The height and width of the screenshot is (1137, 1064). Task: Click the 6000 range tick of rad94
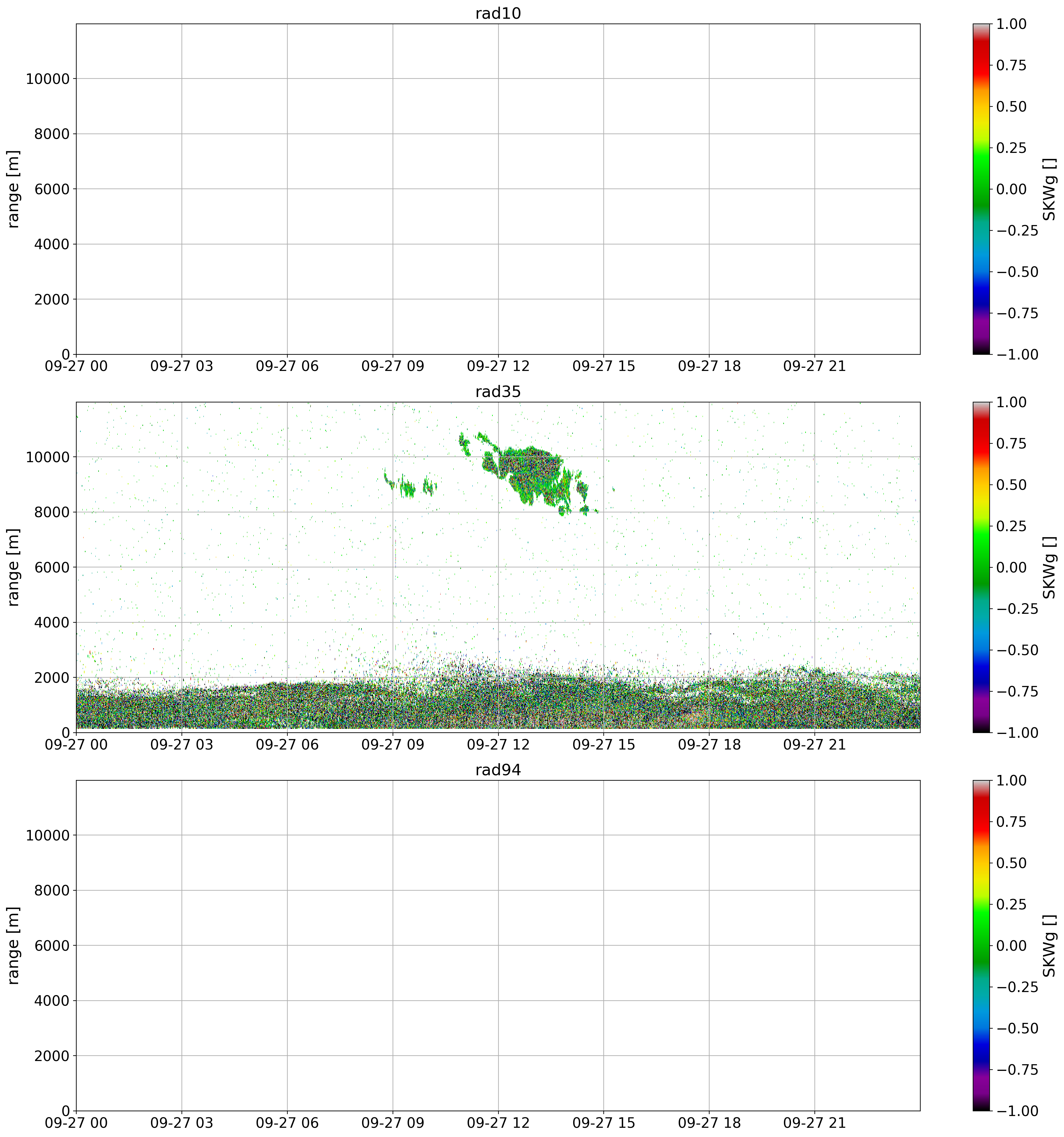tap(51, 945)
